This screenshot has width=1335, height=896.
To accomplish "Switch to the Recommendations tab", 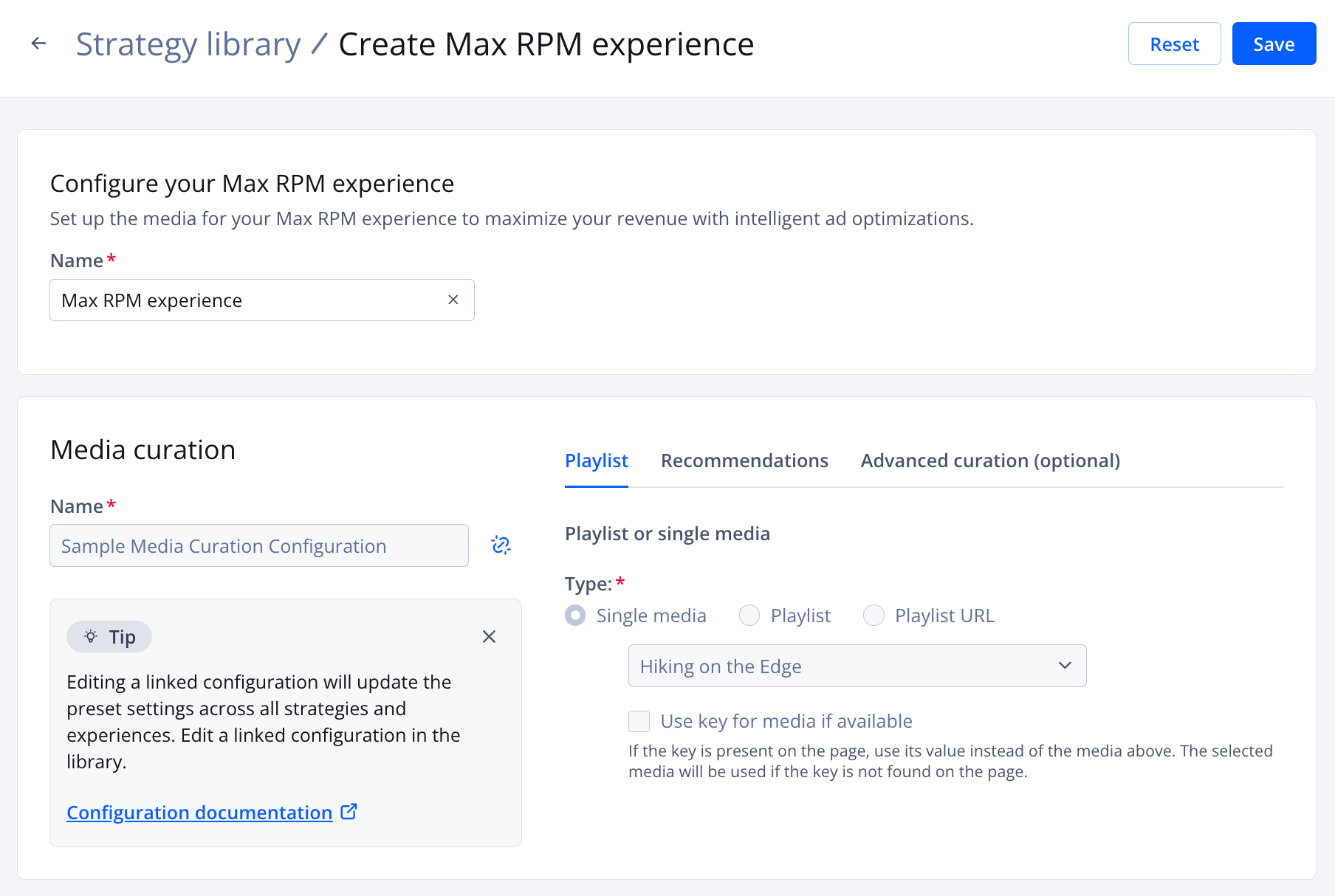I will point(744,460).
